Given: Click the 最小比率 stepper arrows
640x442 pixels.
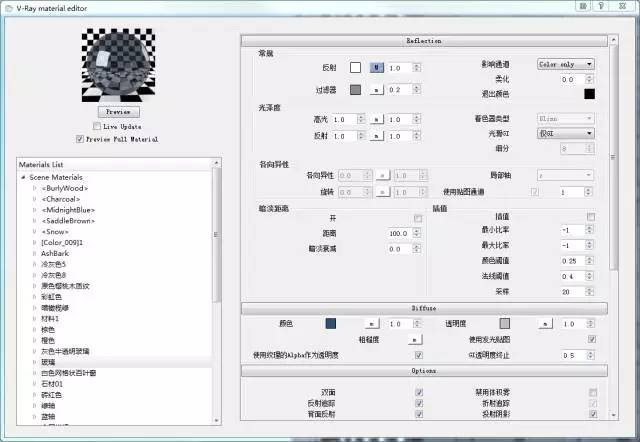Looking at the screenshot, I should [589, 230].
